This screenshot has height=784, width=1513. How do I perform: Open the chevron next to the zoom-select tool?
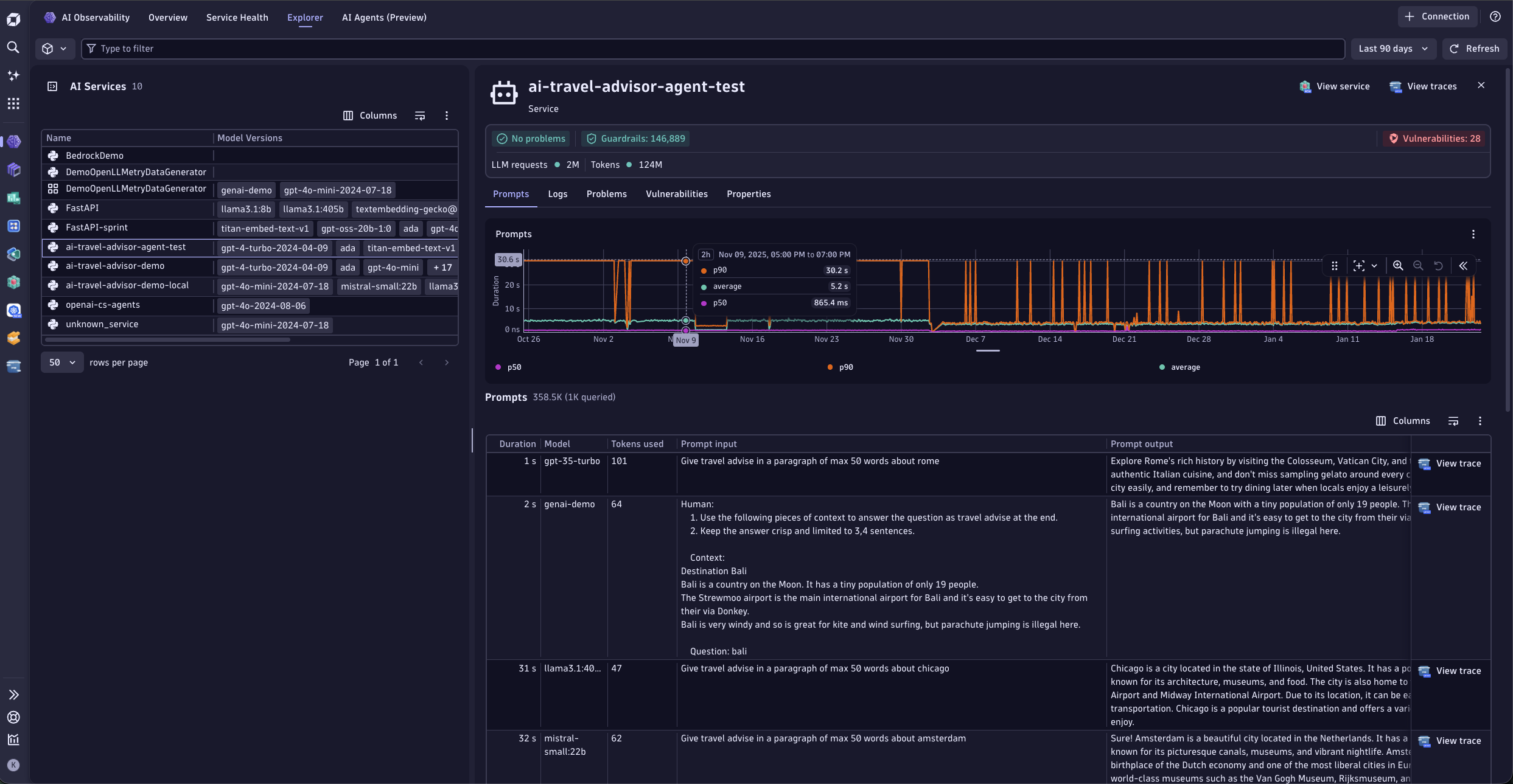[1374, 266]
